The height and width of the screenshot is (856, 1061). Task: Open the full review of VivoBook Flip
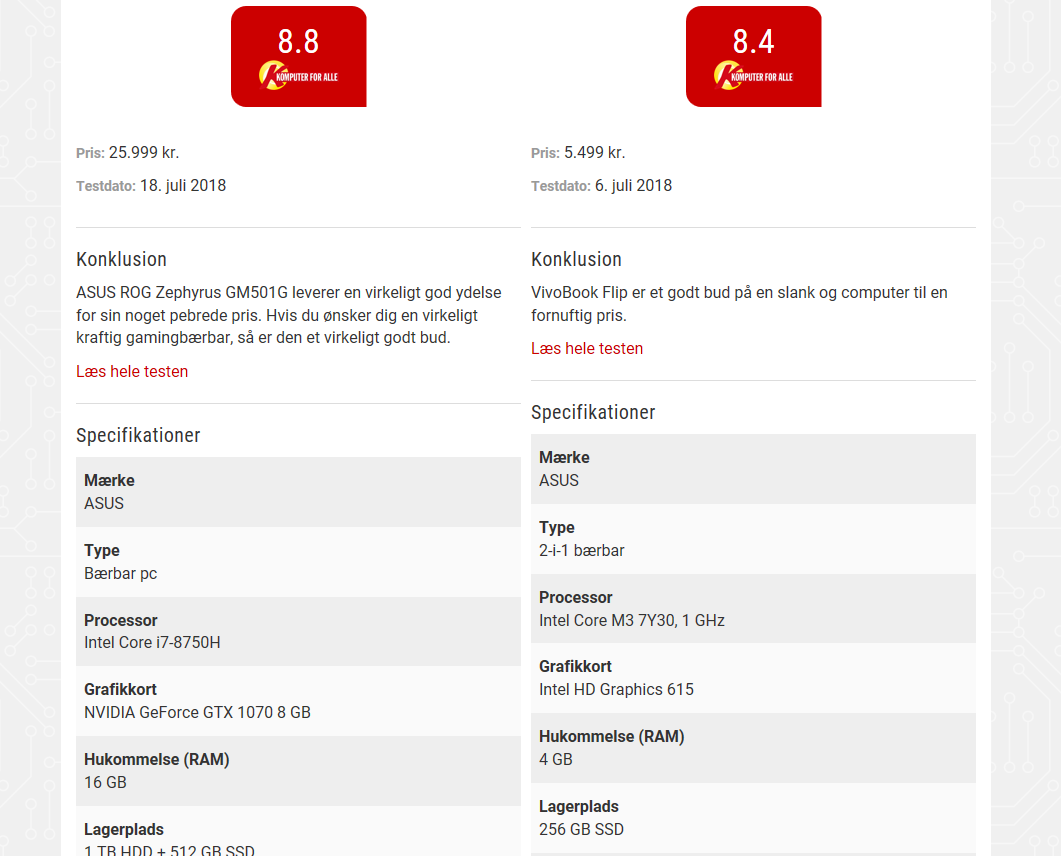pos(587,348)
